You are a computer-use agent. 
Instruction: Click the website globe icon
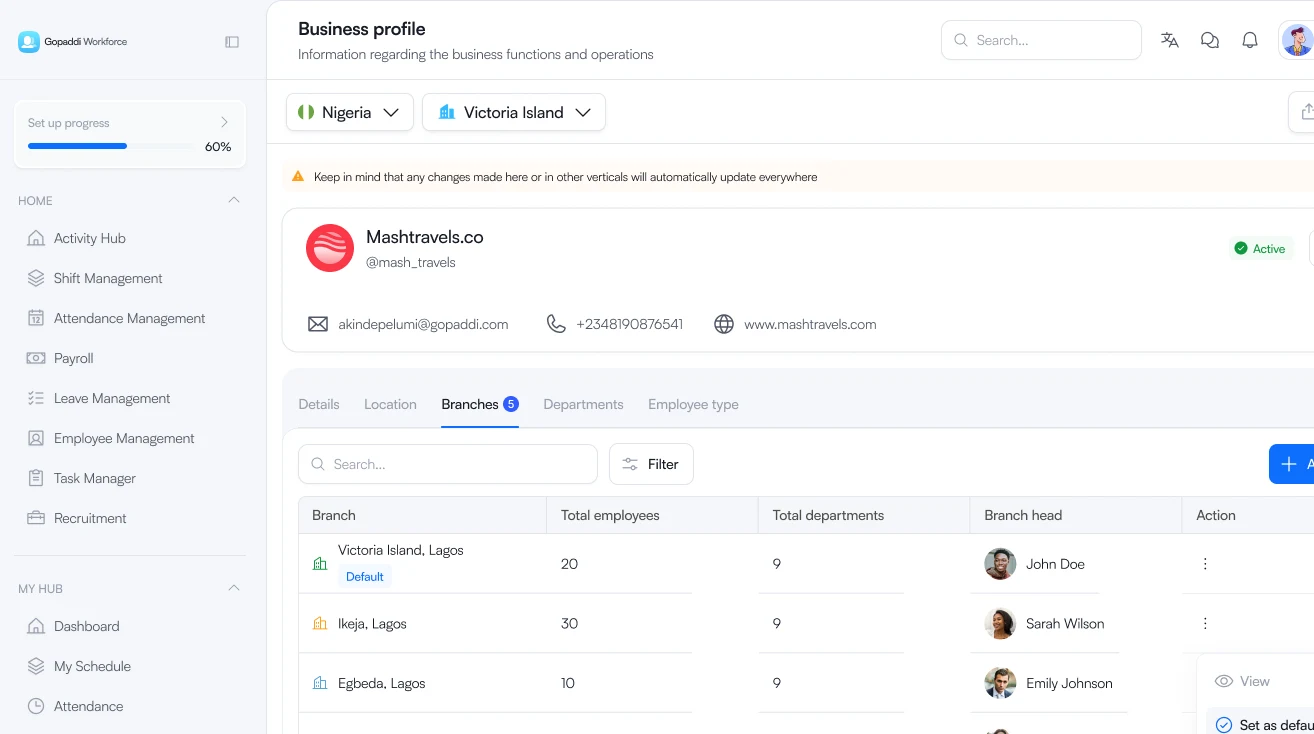[724, 324]
